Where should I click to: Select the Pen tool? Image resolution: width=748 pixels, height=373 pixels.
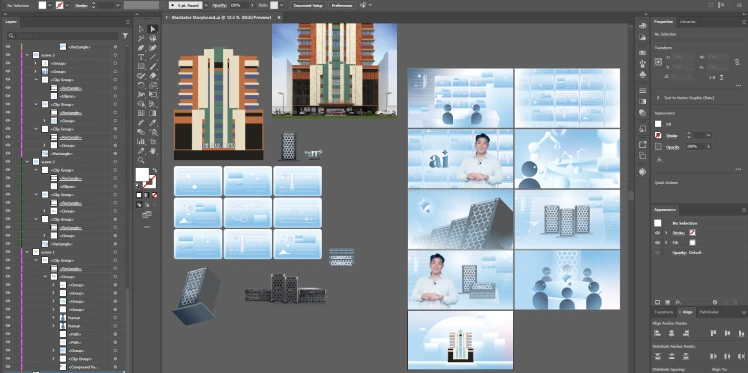141,48
